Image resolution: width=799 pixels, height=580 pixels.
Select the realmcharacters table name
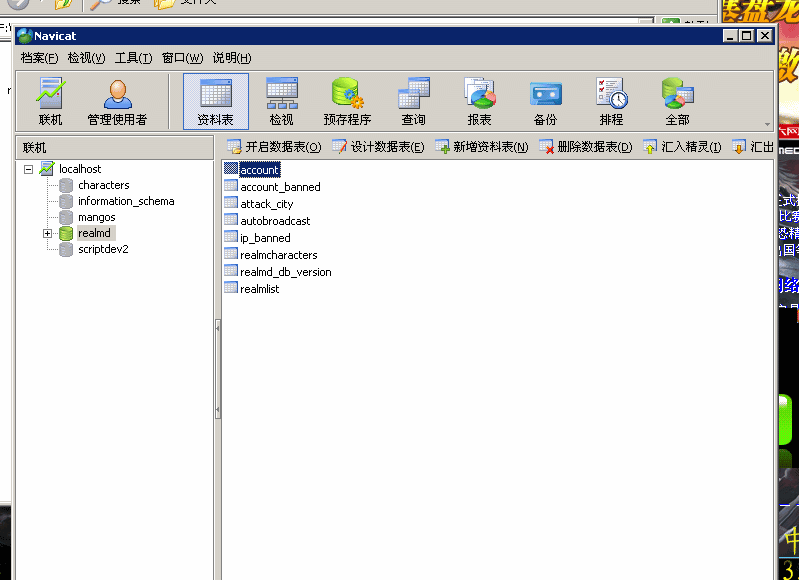point(279,255)
